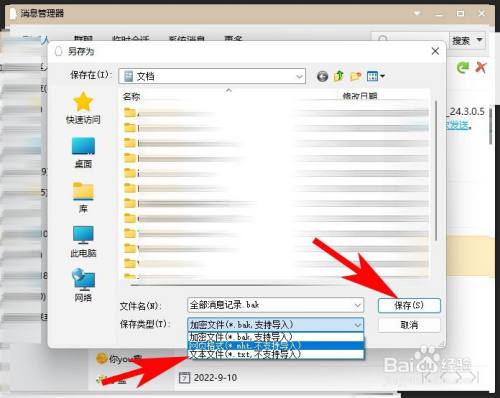Click the calendar date icon beside 2022-9-10
The width and height of the screenshot is (500, 398).
click(x=184, y=378)
